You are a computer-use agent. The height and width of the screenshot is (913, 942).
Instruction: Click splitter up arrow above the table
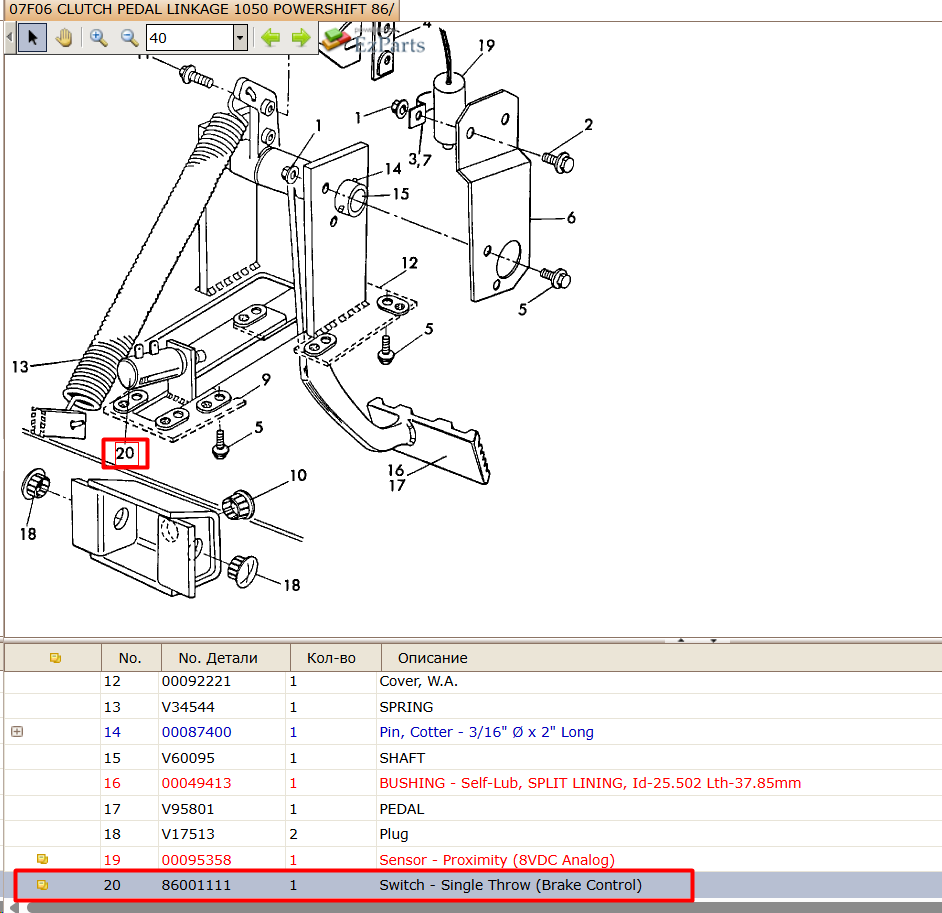point(681,640)
